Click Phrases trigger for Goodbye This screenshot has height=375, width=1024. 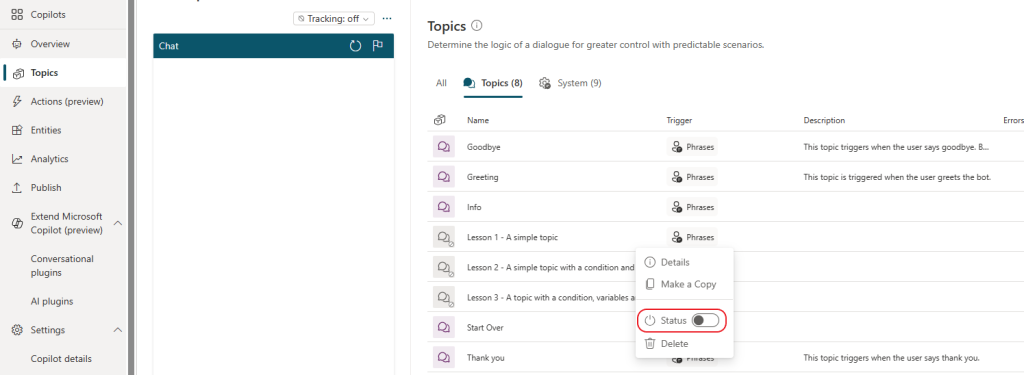(x=692, y=147)
